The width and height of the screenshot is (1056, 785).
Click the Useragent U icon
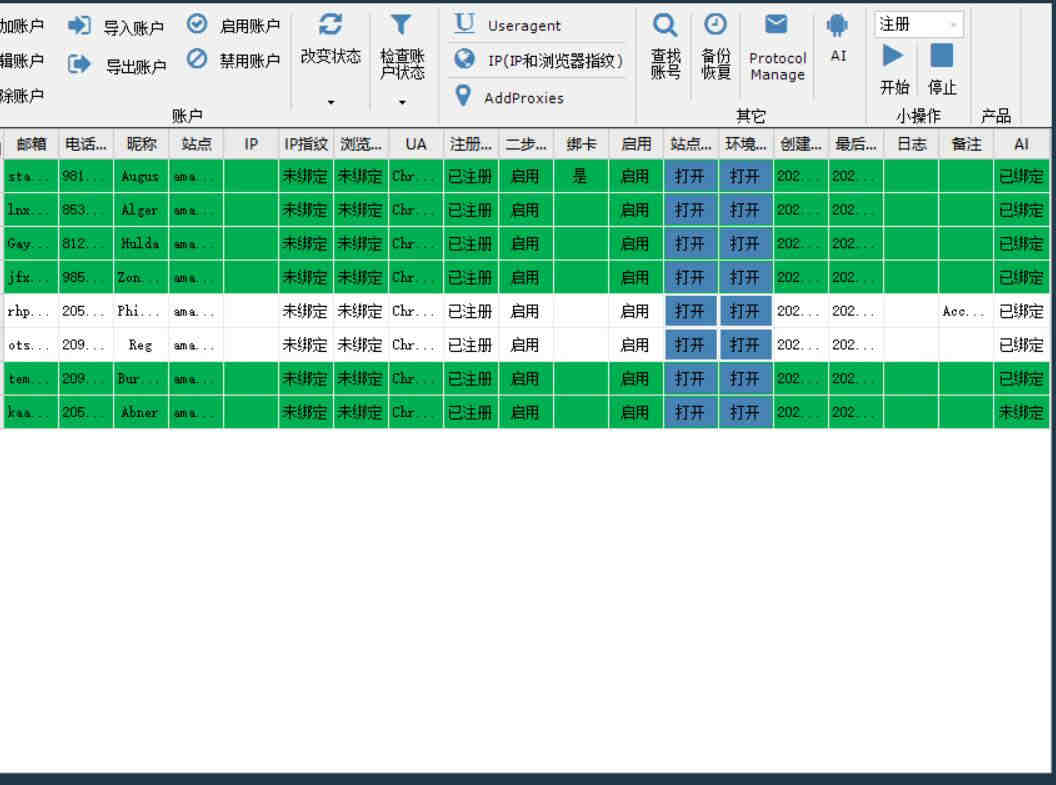pyautogui.click(x=464, y=24)
